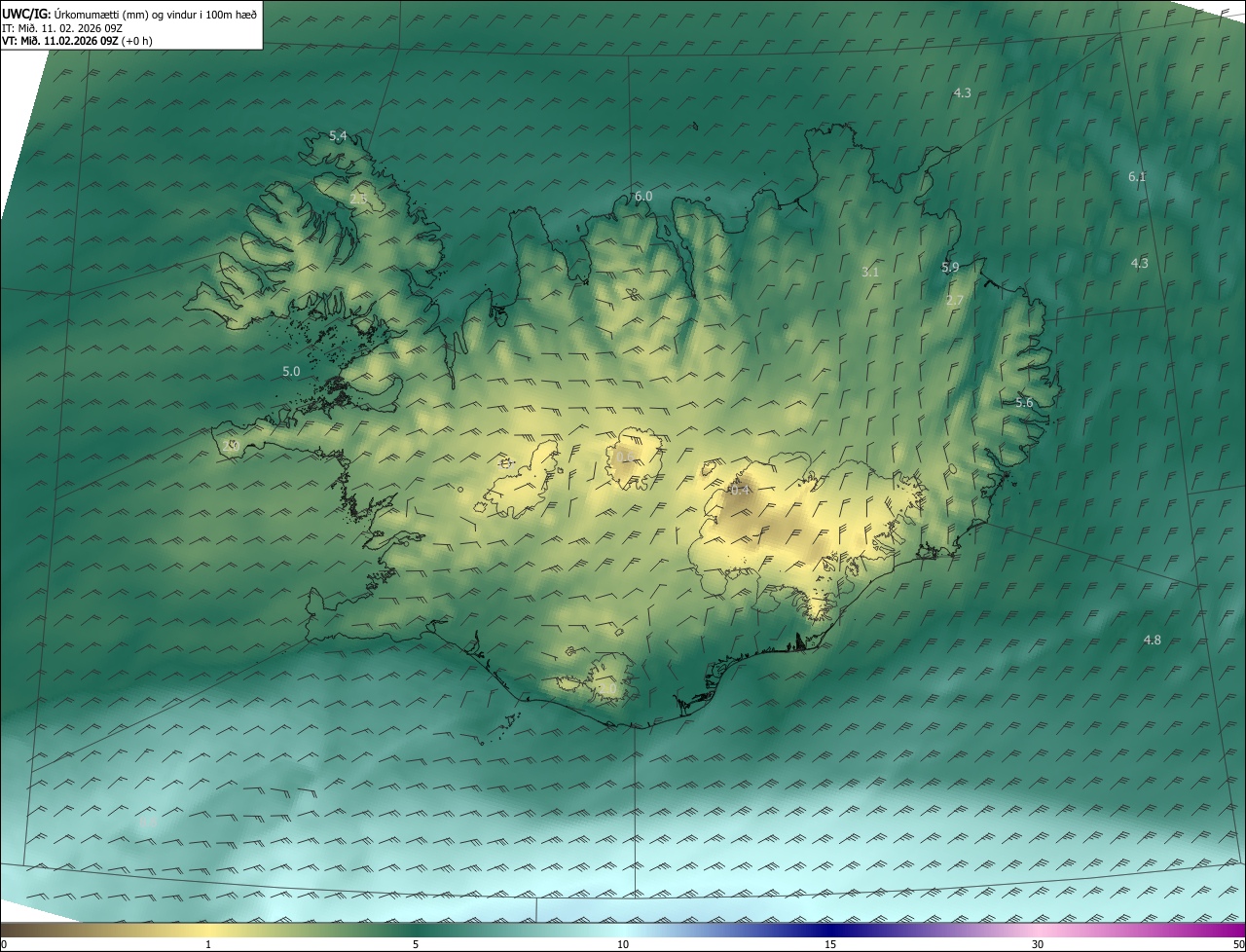The image size is (1246, 952).
Task: Click the 6.0 value off the north coast
Action: (x=643, y=197)
